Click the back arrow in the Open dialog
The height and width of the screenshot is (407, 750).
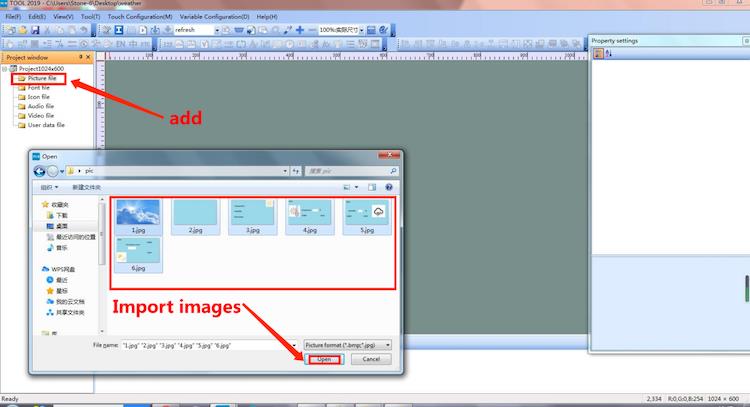pos(40,171)
